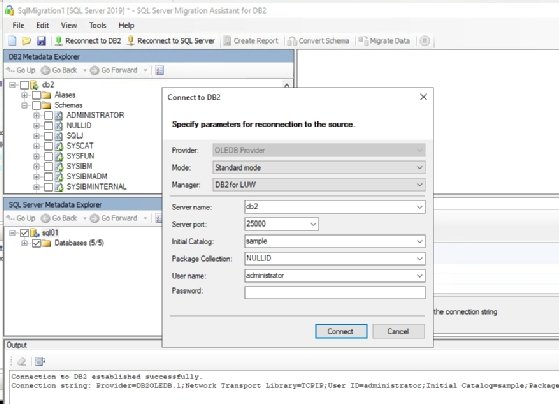Viewport: 559px width, 404px height.
Task: Open the Mode dropdown showing Standard mode
Action: click(319, 167)
